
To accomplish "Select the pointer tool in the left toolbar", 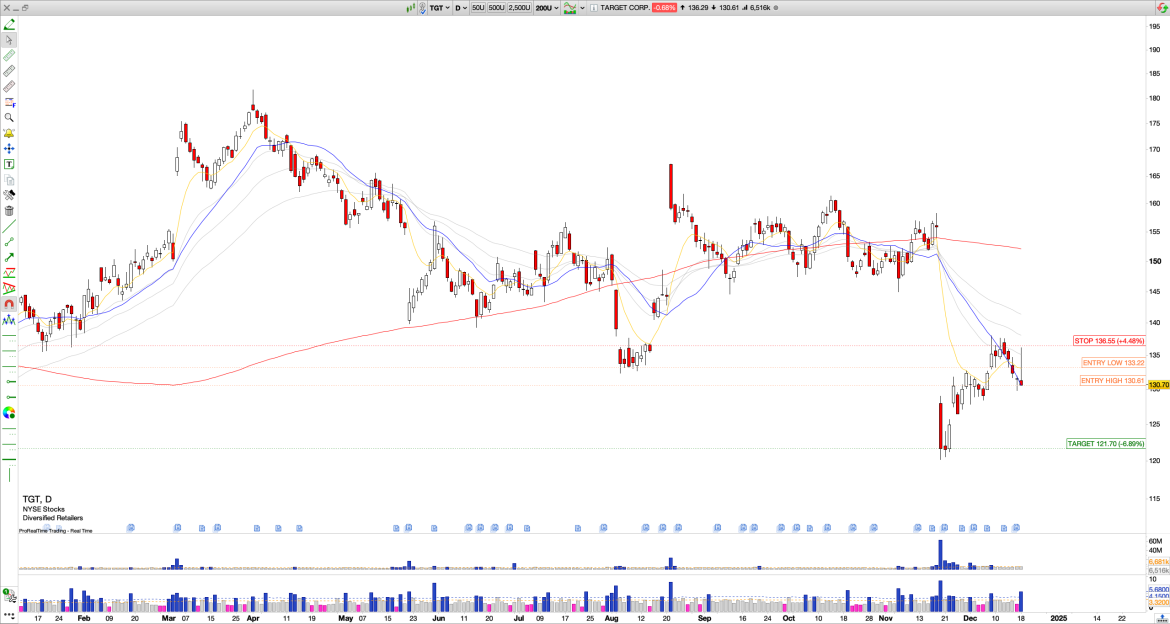I will coord(9,41).
